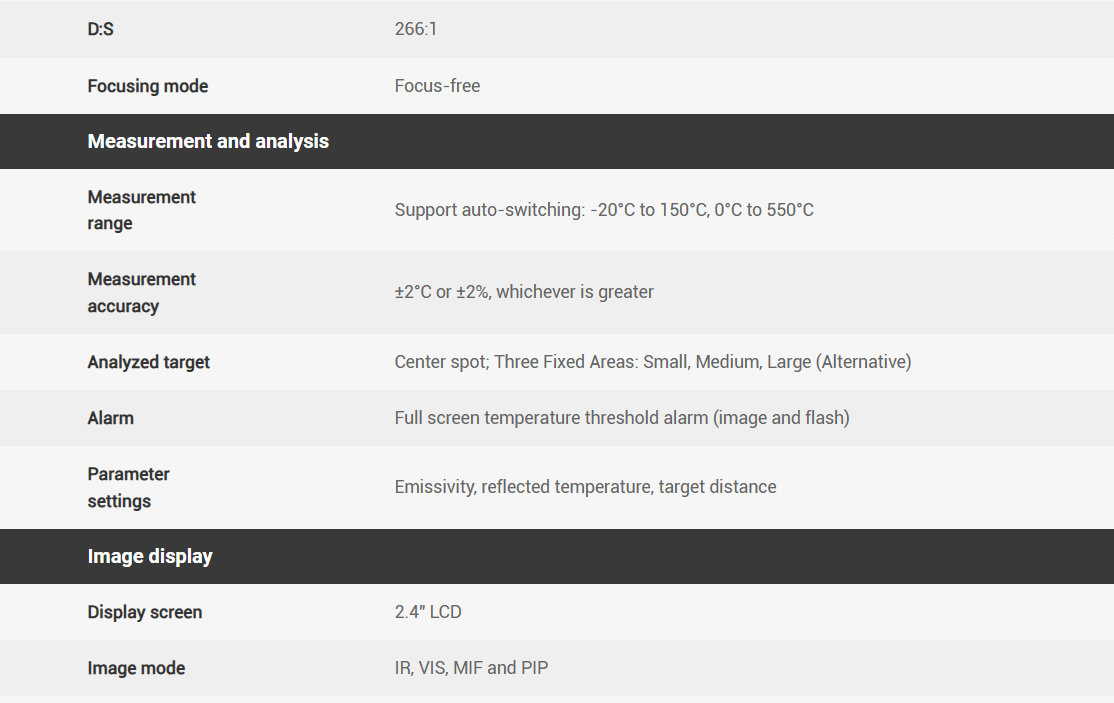Click the Measurement and analysis section header

coord(208,141)
